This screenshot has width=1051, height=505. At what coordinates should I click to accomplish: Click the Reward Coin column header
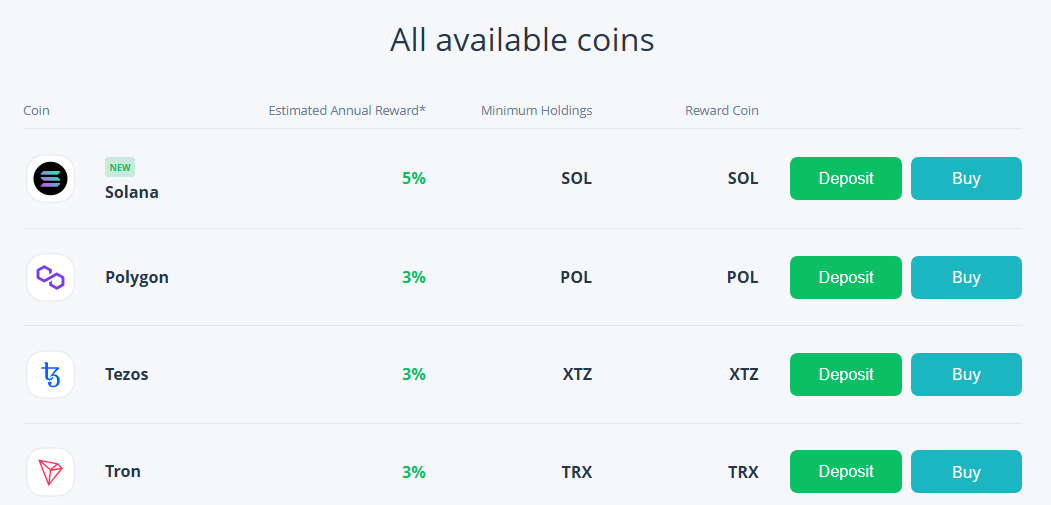coord(721,110)
